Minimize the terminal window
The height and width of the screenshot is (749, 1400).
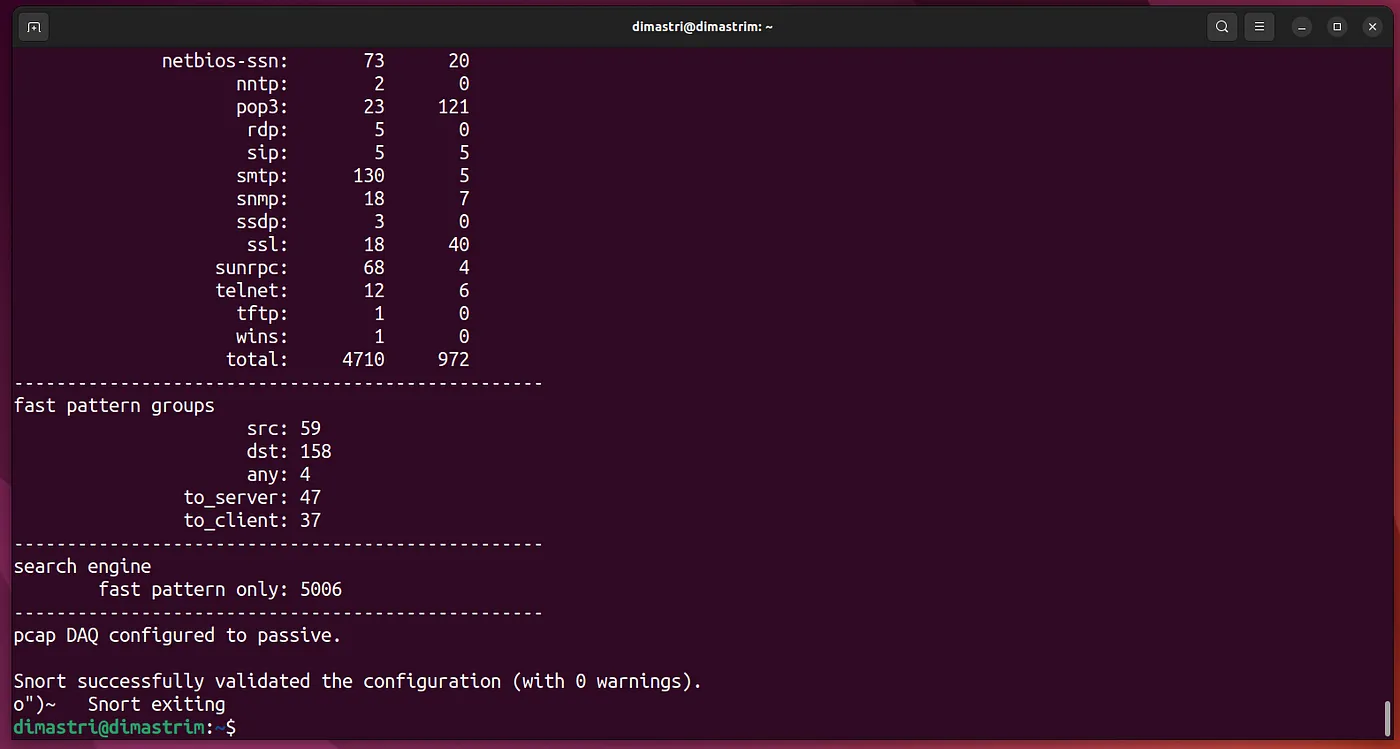[1301, 27]
